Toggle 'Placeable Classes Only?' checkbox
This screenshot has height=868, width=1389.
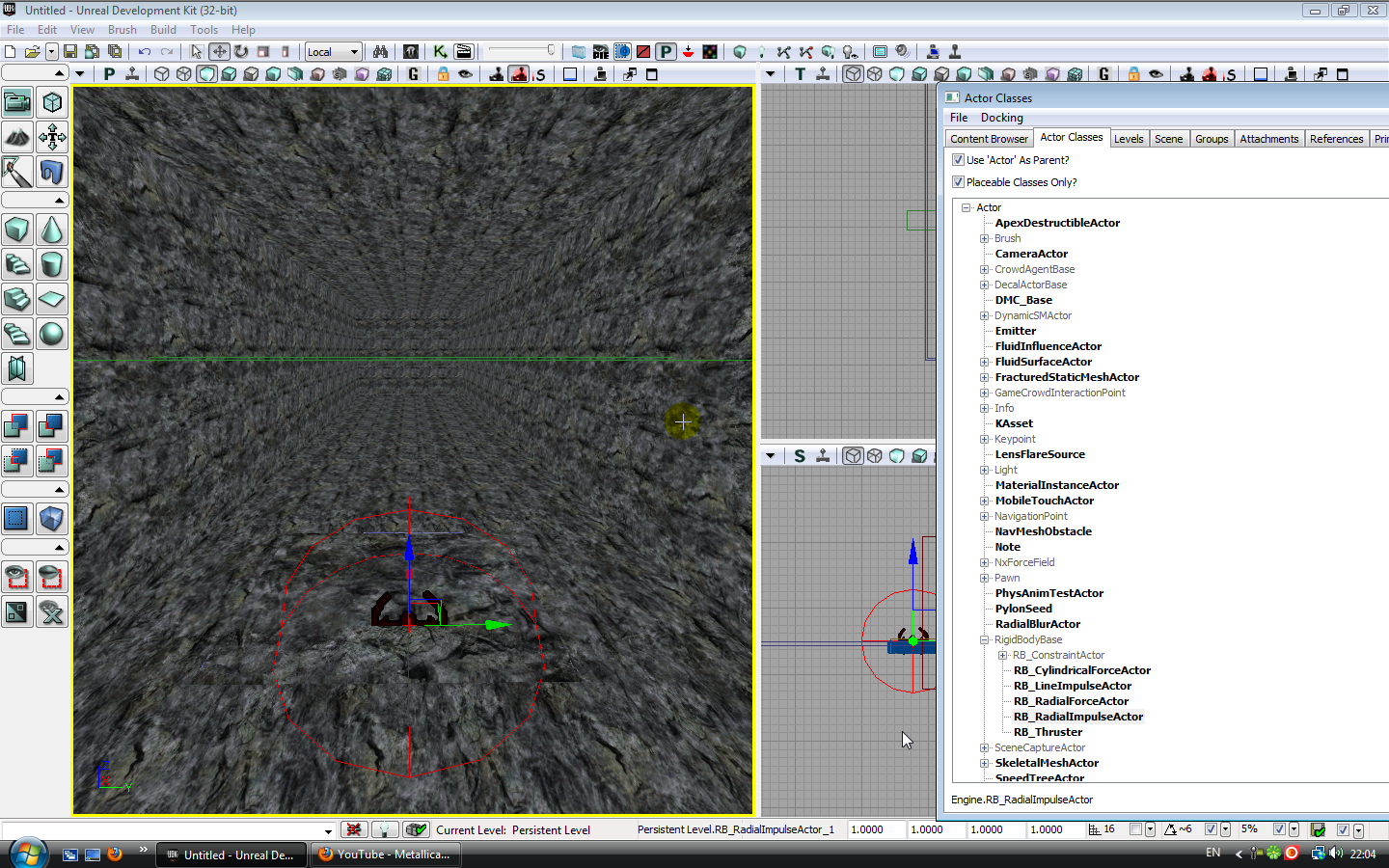958,182
